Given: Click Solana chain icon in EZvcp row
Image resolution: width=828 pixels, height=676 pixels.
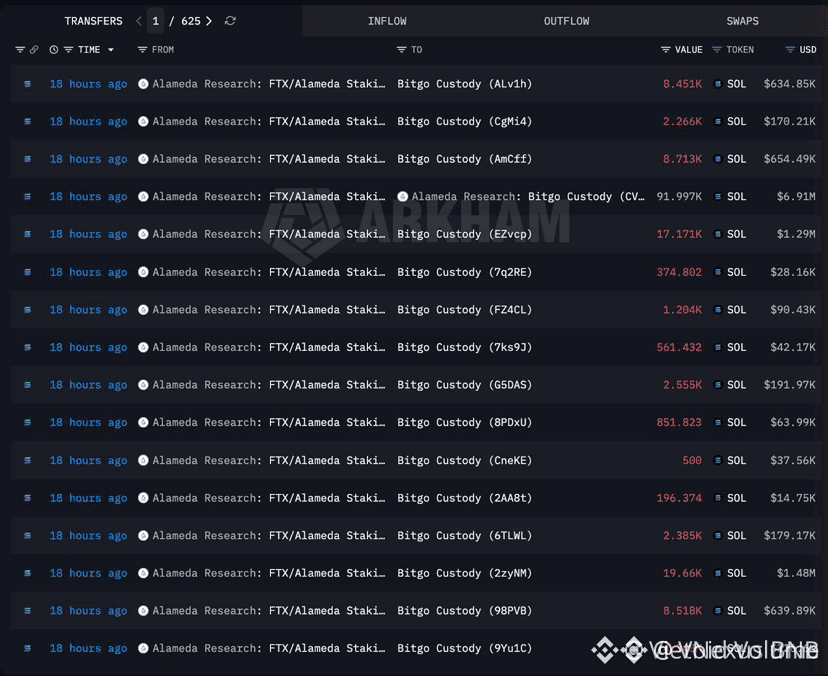Looking at the screenshot, I should (x=27, y=234).
